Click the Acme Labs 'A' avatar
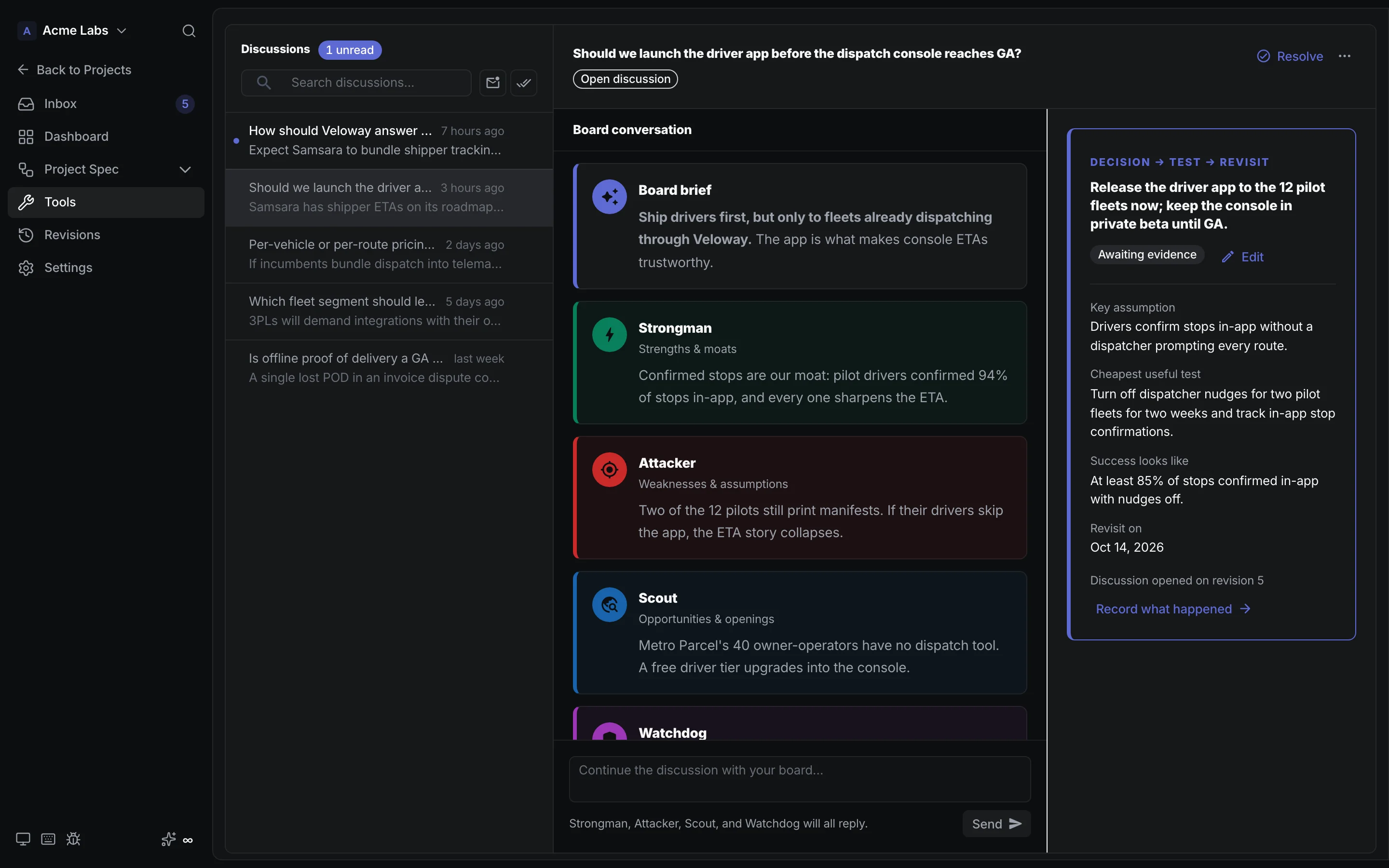Viewport: 1389px width, 868px height. [x=27, y=30]
